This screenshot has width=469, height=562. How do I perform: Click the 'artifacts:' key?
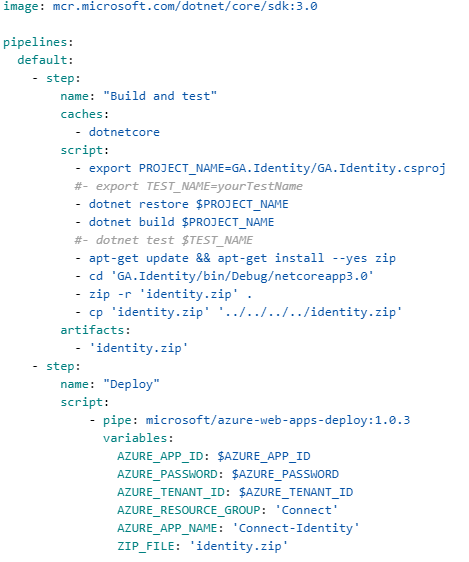pos(95,330)
